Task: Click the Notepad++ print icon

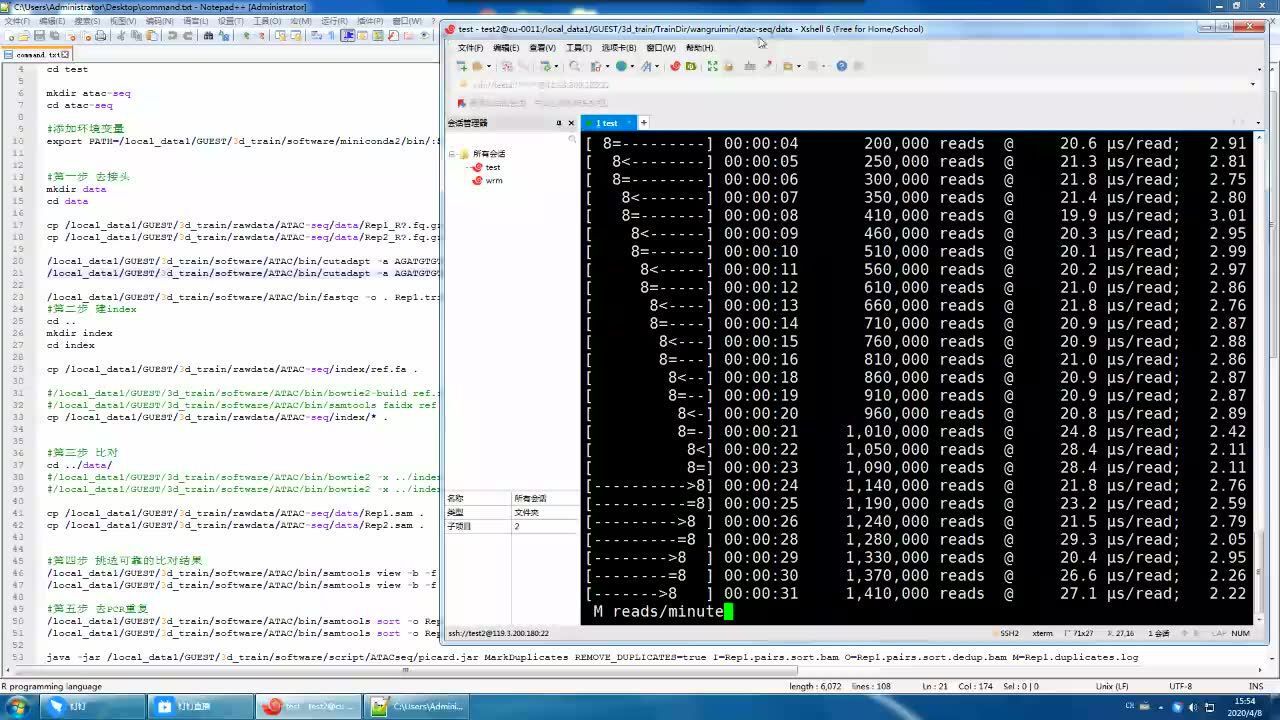Action: pyautogui.click(x=101, y=35)
